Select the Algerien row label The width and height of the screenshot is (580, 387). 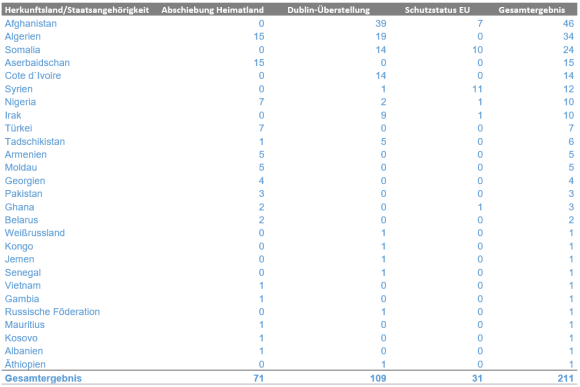click(x=23, y=37)
